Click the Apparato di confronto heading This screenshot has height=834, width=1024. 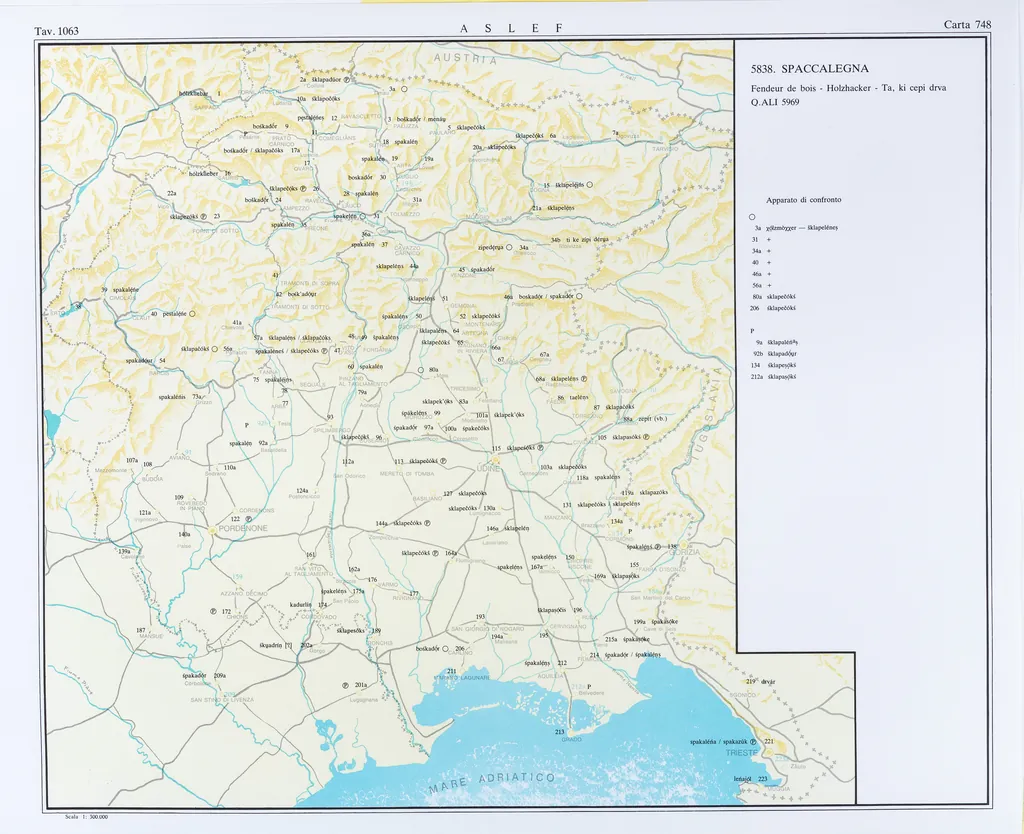(803, 200)
